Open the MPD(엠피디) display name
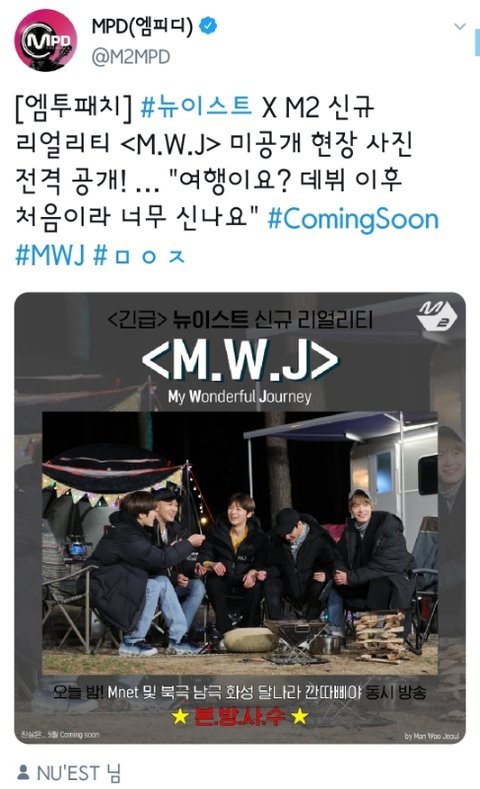 click(142, 26)
